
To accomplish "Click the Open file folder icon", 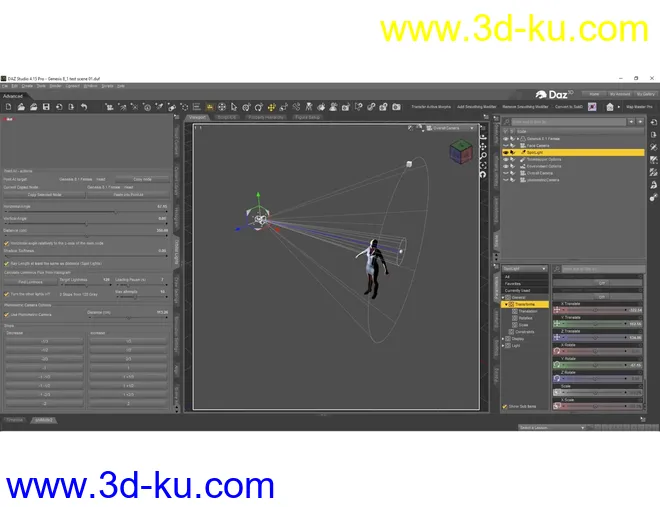I will pyautogui.click(x=20, y=106).
